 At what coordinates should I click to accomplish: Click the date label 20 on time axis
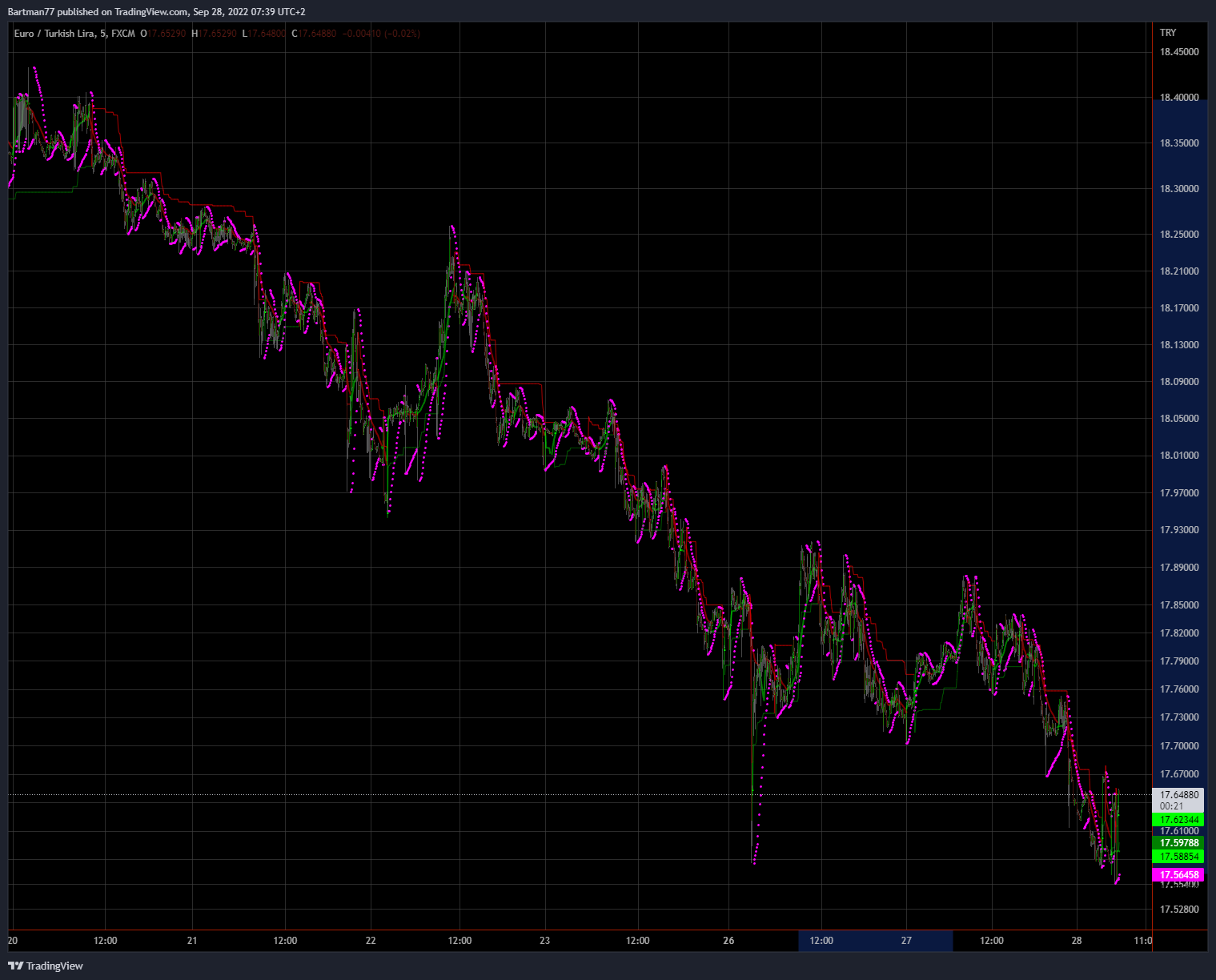click(x=13, y=941)
